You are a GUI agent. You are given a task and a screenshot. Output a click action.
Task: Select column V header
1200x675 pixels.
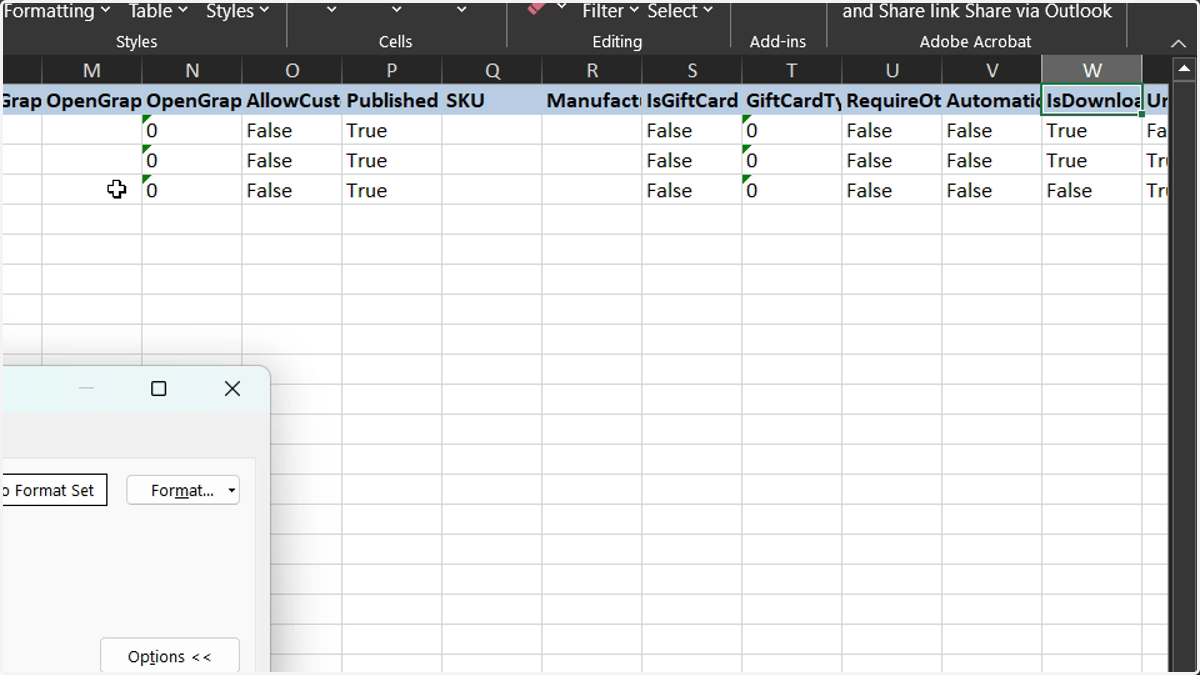pyautogui.click(x=992, y=71)
